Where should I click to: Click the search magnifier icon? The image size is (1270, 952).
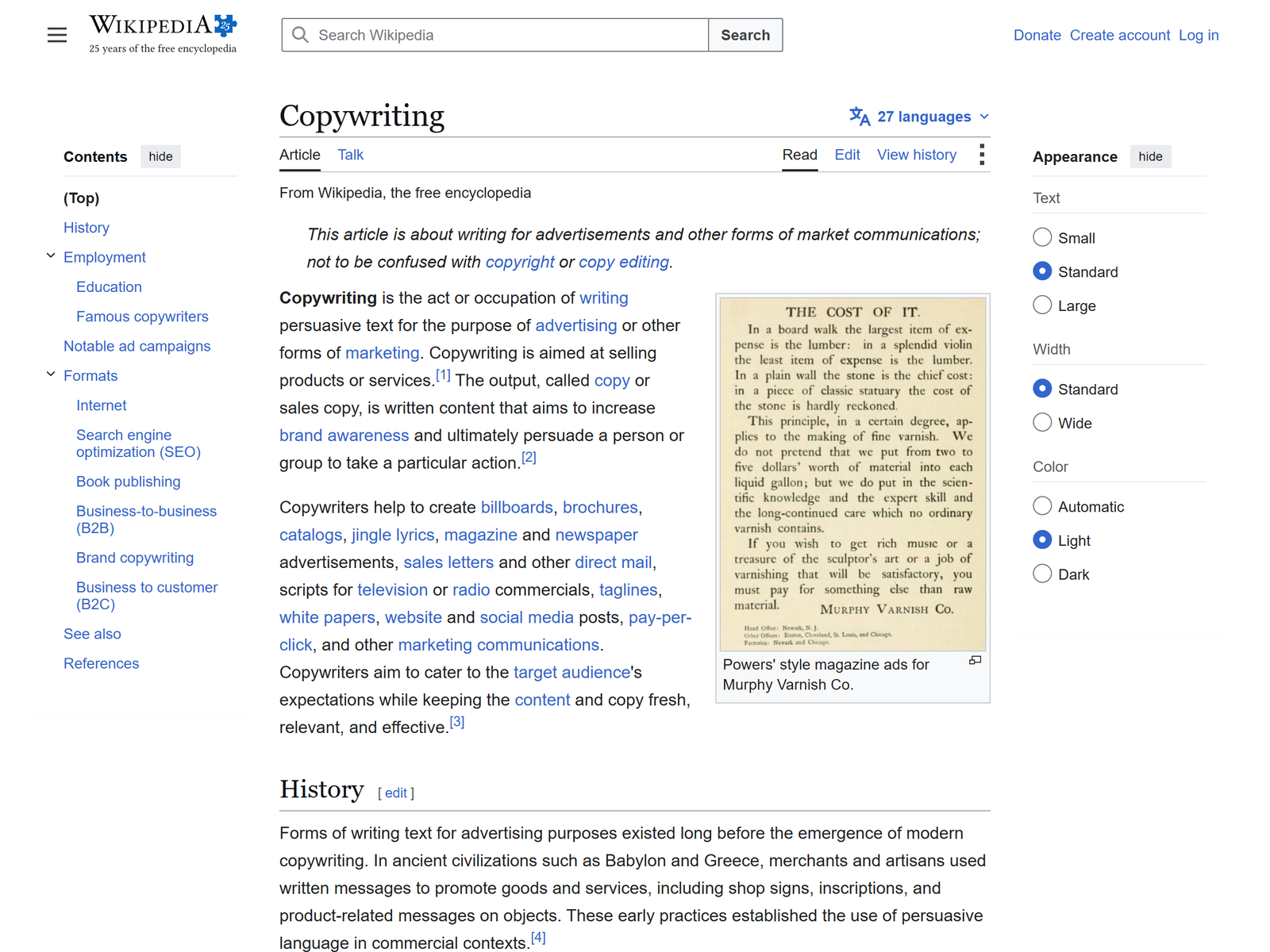(300, 35)
